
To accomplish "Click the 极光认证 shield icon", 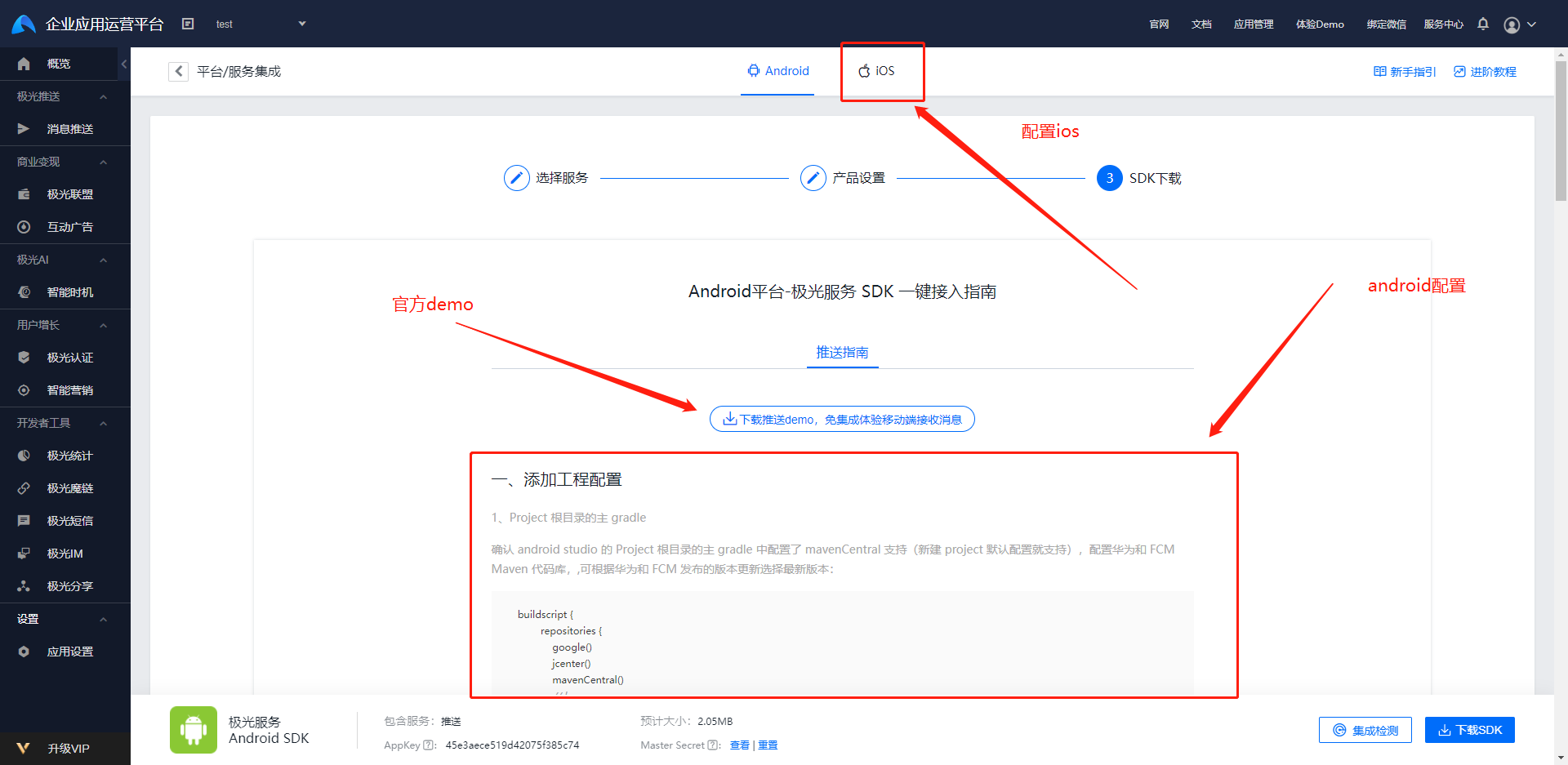I will (x=24, y=358).
